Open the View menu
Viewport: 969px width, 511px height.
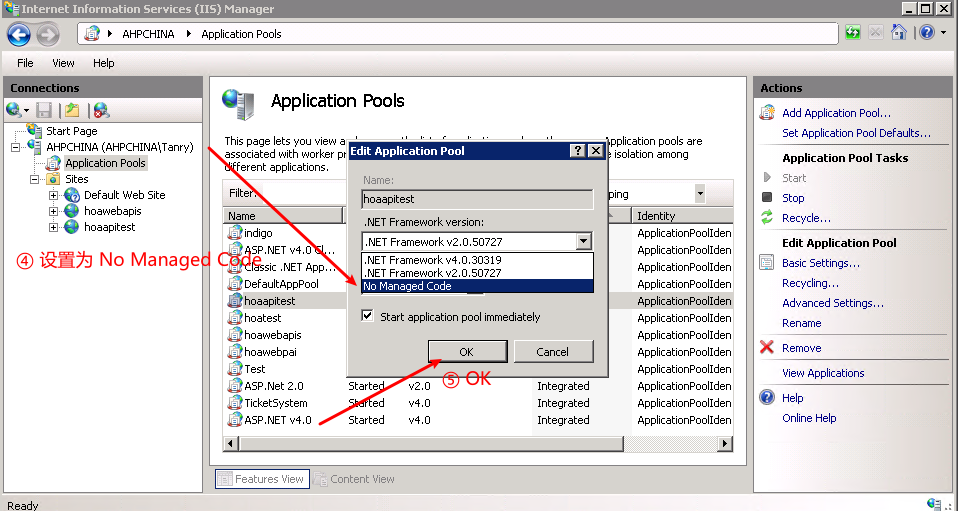(63, 63)
